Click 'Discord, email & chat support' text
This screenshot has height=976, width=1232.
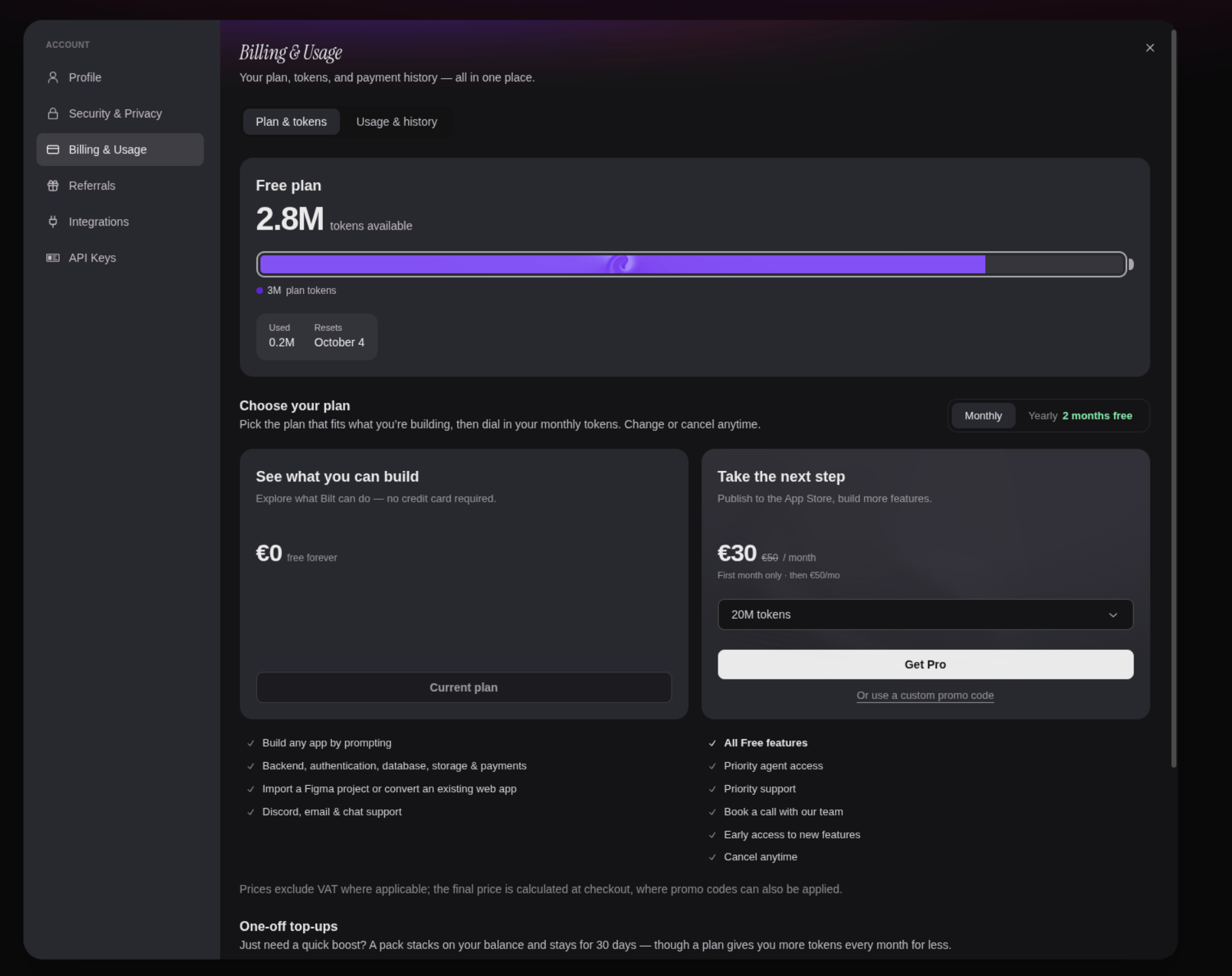332,812
